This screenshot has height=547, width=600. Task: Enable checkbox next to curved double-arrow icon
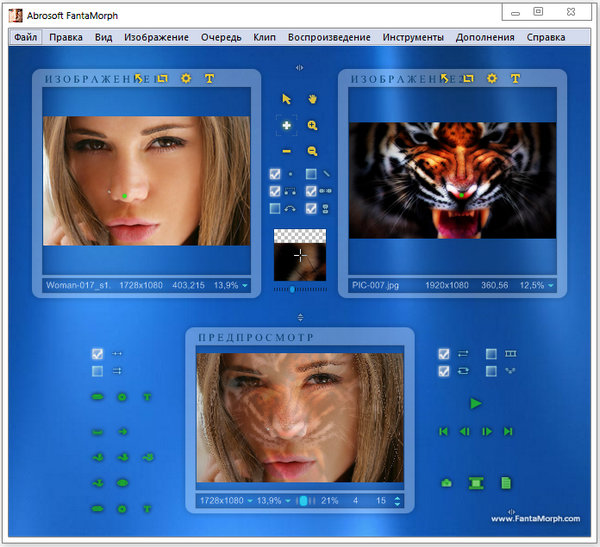(275, 209)
